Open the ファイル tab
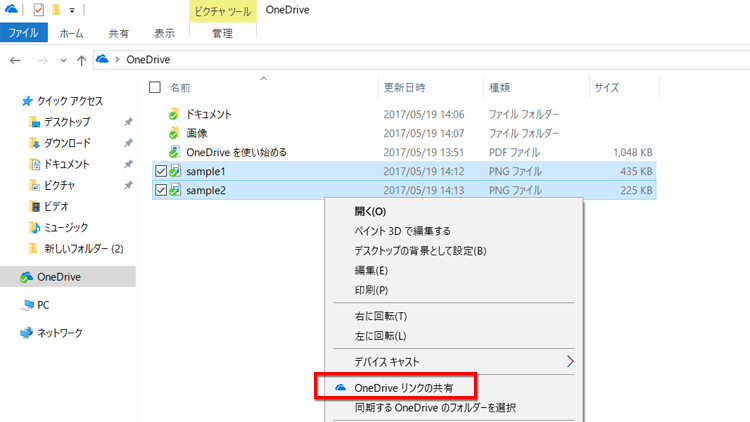Screen dimensions: 750x422 click(x=23, y=33)
